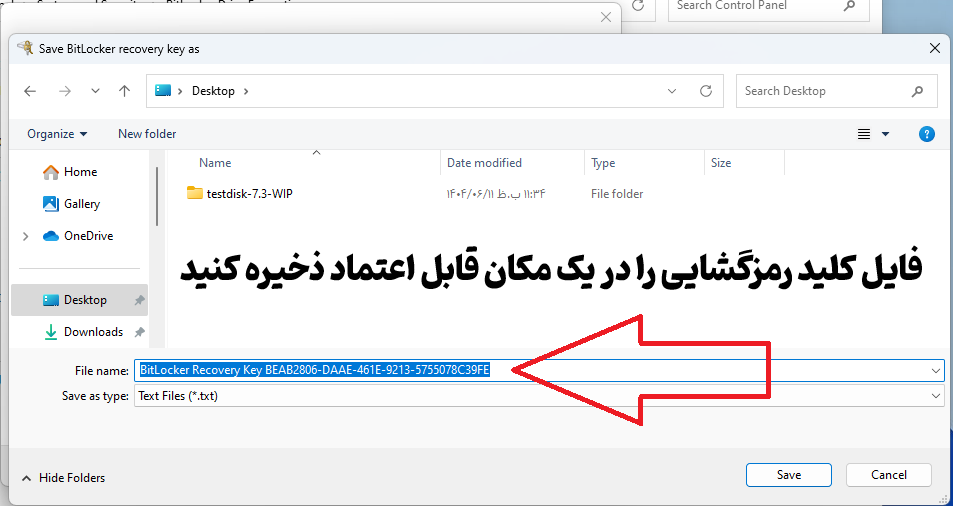
Task: Expand the OneDrive tree node
Action: [25, 237]
